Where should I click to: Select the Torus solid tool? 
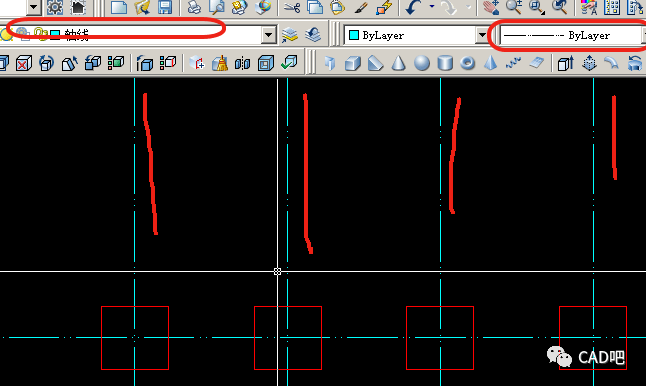pos(467,63)
